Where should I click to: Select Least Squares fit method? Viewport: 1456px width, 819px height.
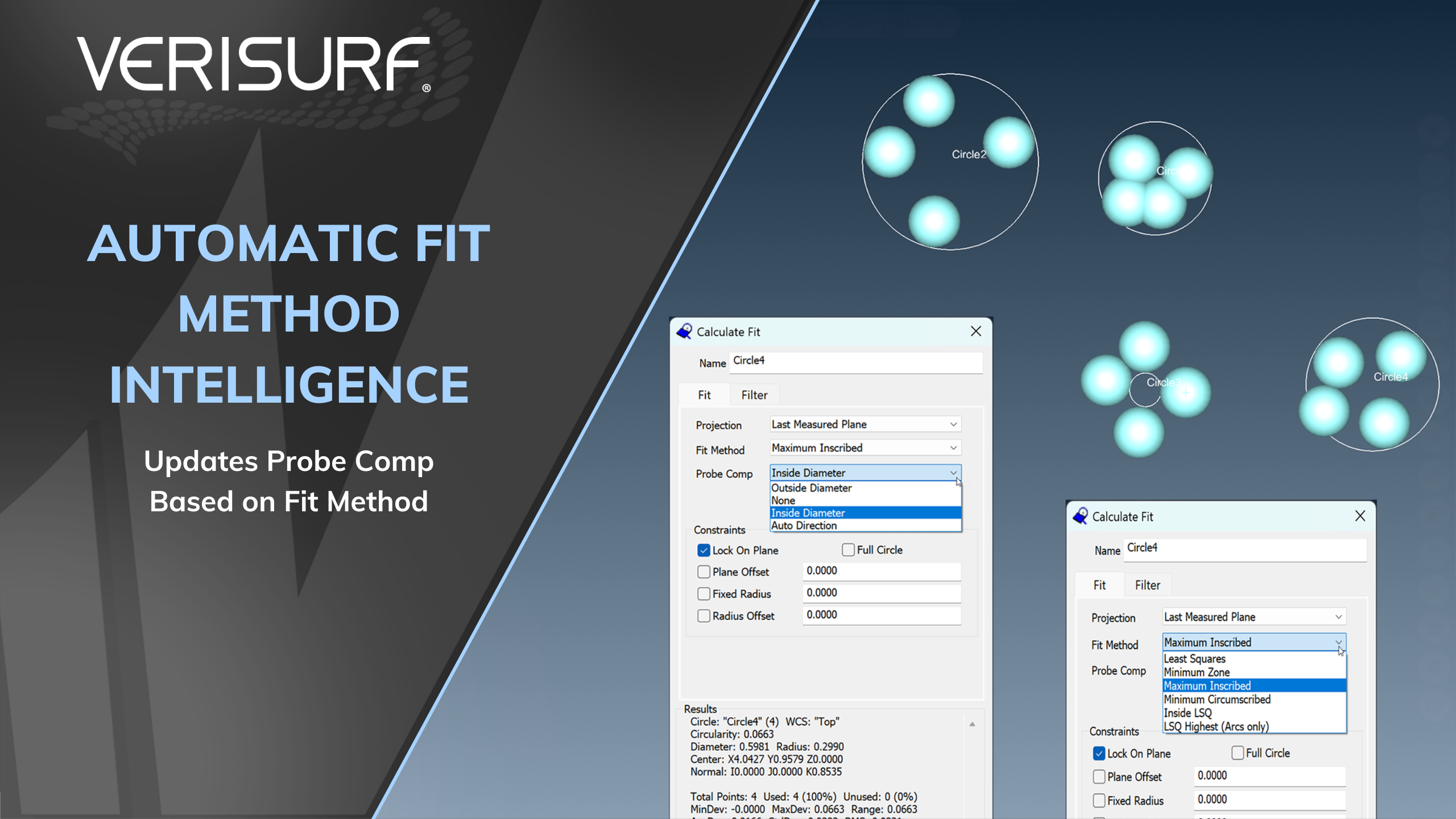(x=1254, y=659)
